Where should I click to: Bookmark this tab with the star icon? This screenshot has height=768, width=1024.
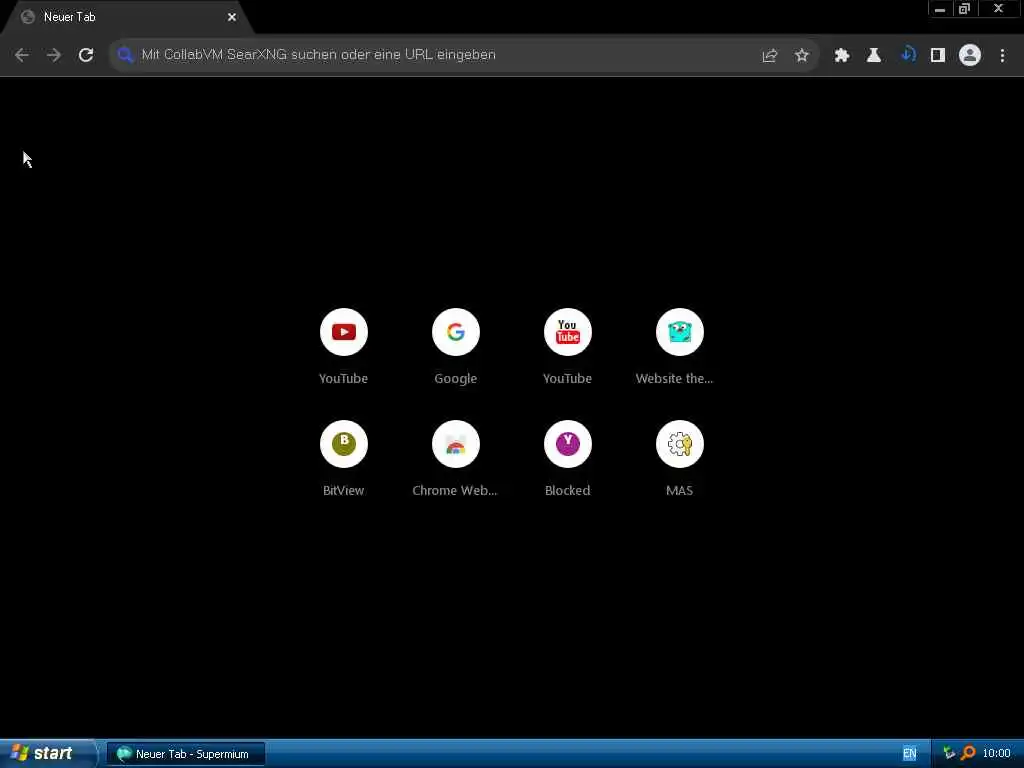click(x=802, y=56)
